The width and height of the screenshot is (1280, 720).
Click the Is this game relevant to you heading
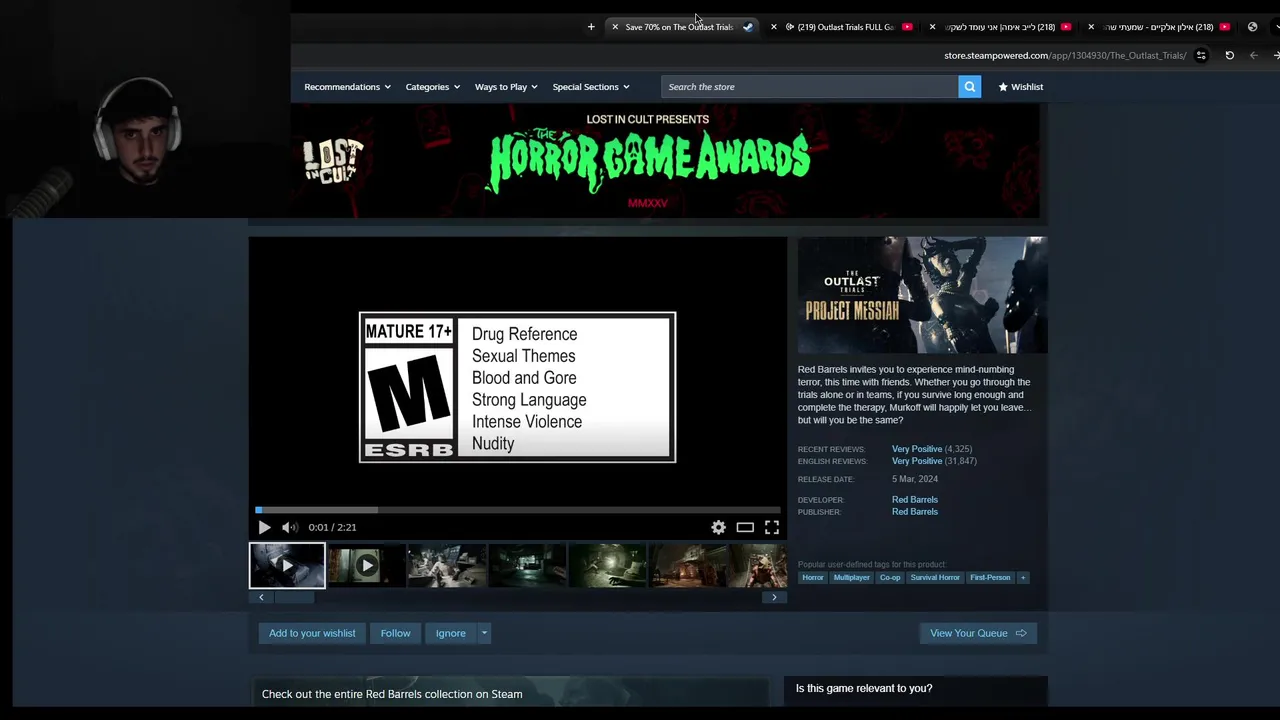click(x=864, y=688)
